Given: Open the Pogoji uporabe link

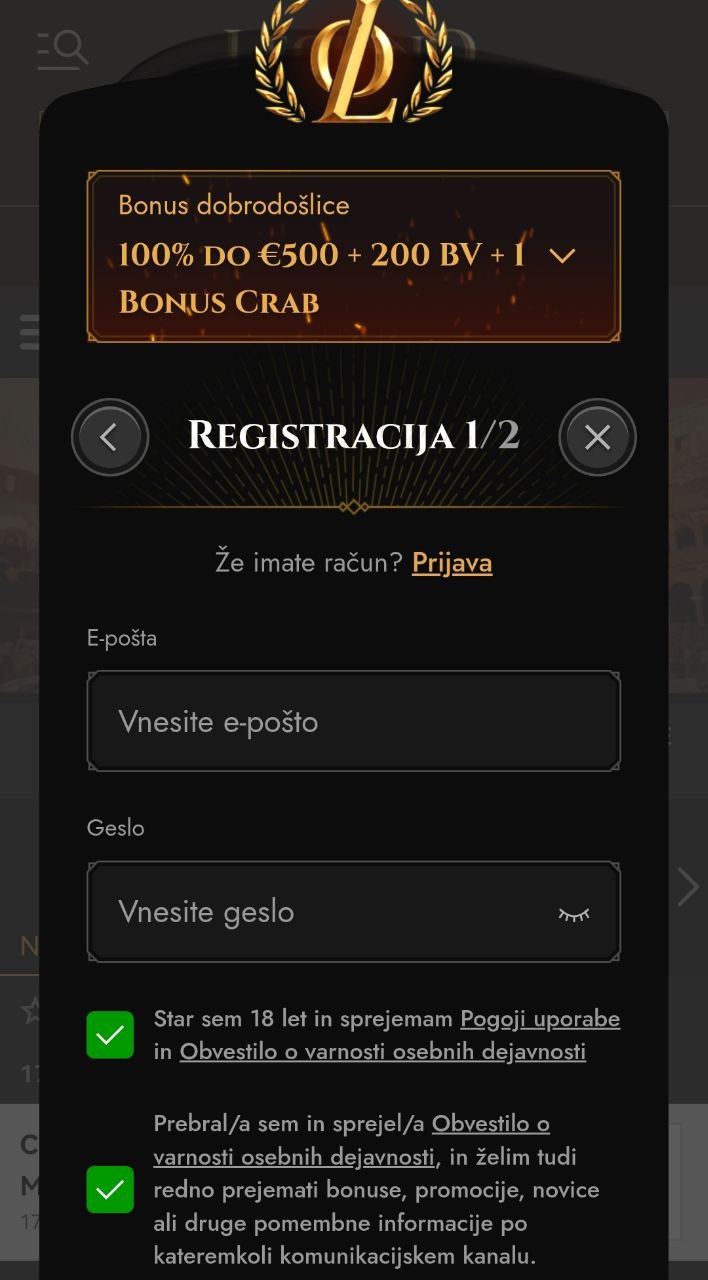Looking at the screenshot, I should pyautogui.click(x=540, y=1019).
